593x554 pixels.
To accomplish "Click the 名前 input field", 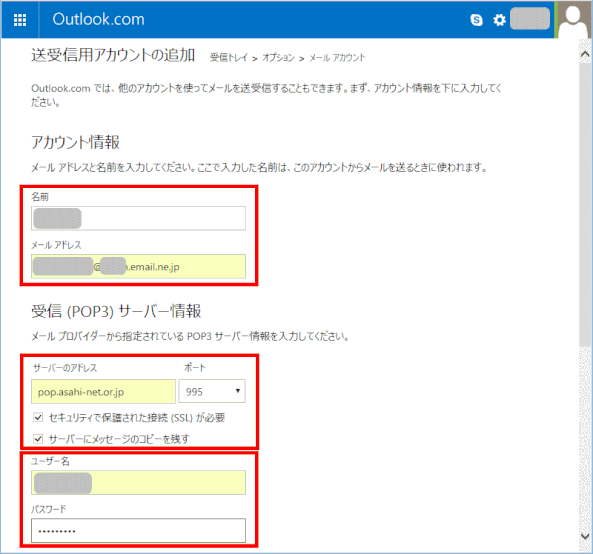I will coord(138,218).
